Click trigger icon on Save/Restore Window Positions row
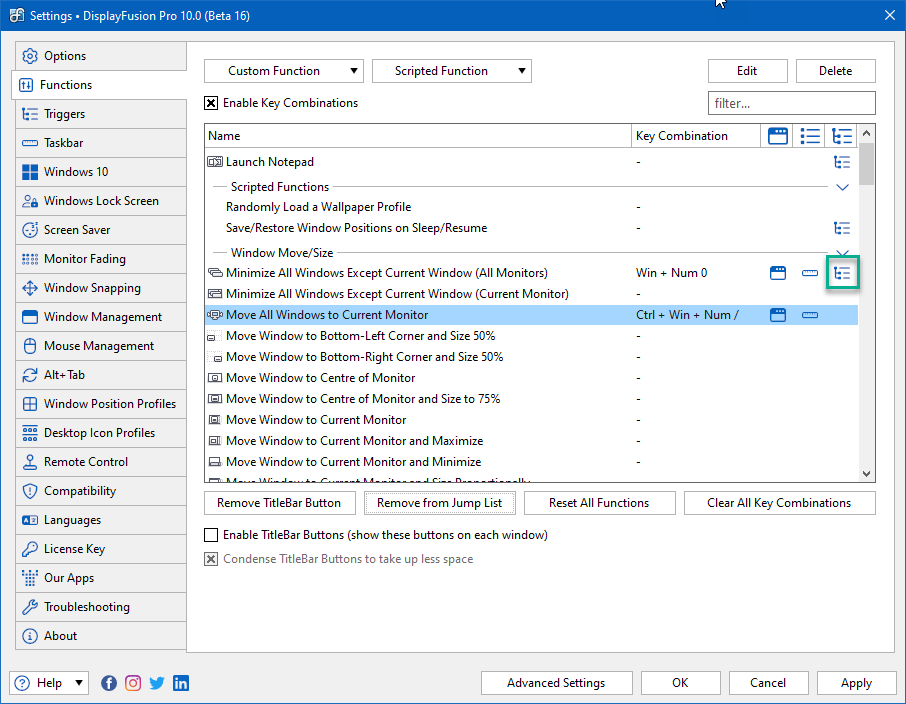 click(x=842, y=228)
